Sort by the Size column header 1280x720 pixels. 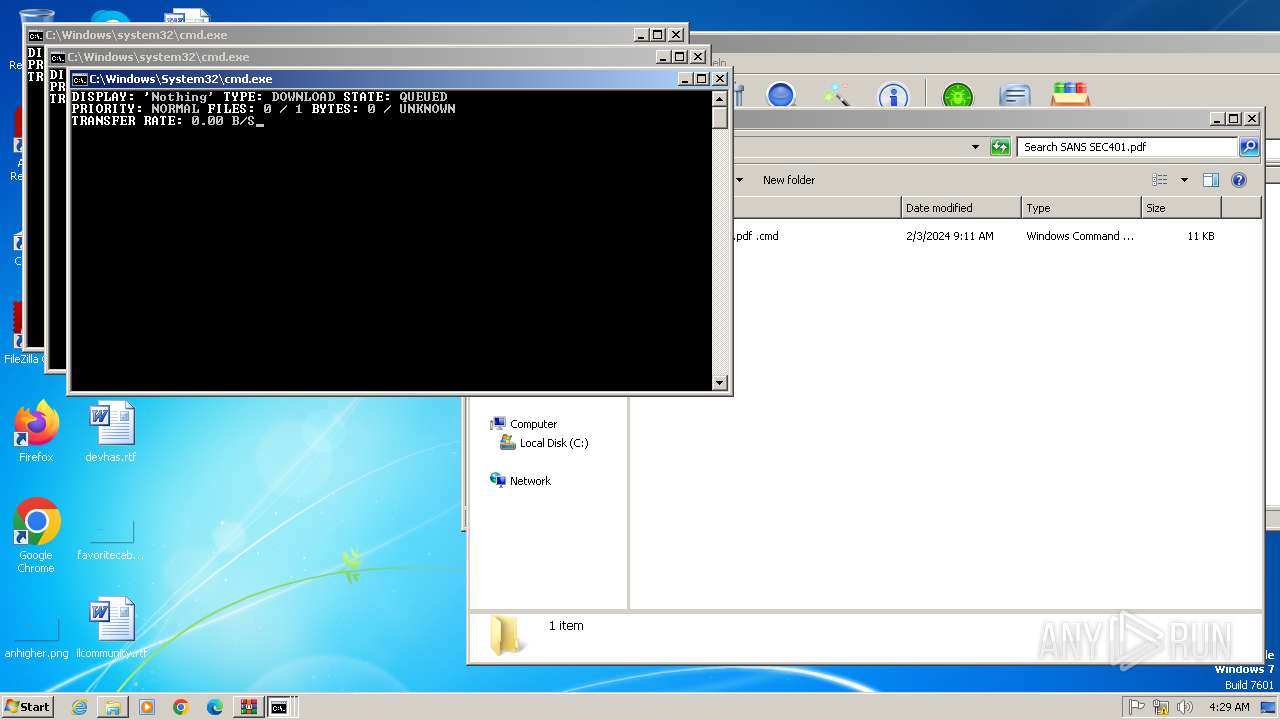pyautogui.click(x=1181, y=208)
